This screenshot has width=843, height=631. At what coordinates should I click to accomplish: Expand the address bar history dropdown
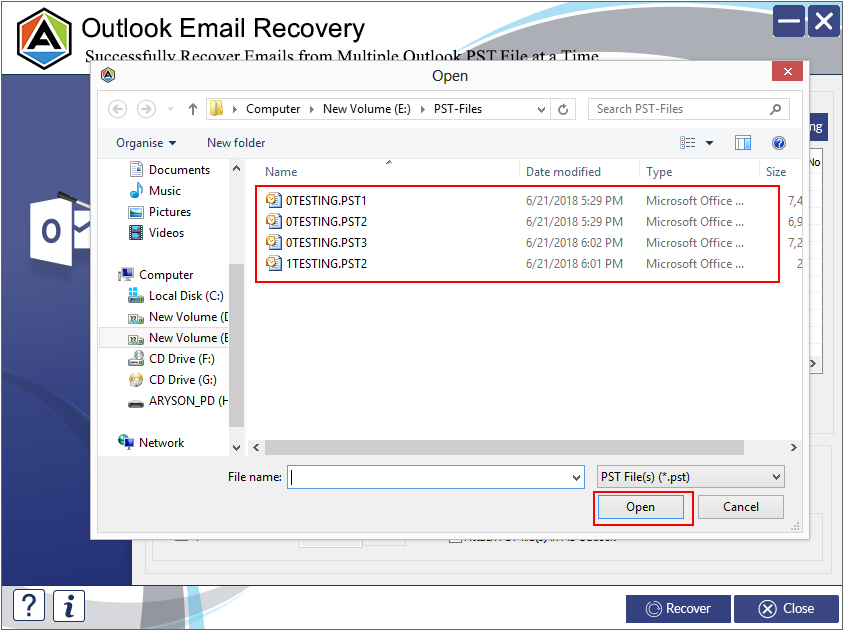point(541,110)
